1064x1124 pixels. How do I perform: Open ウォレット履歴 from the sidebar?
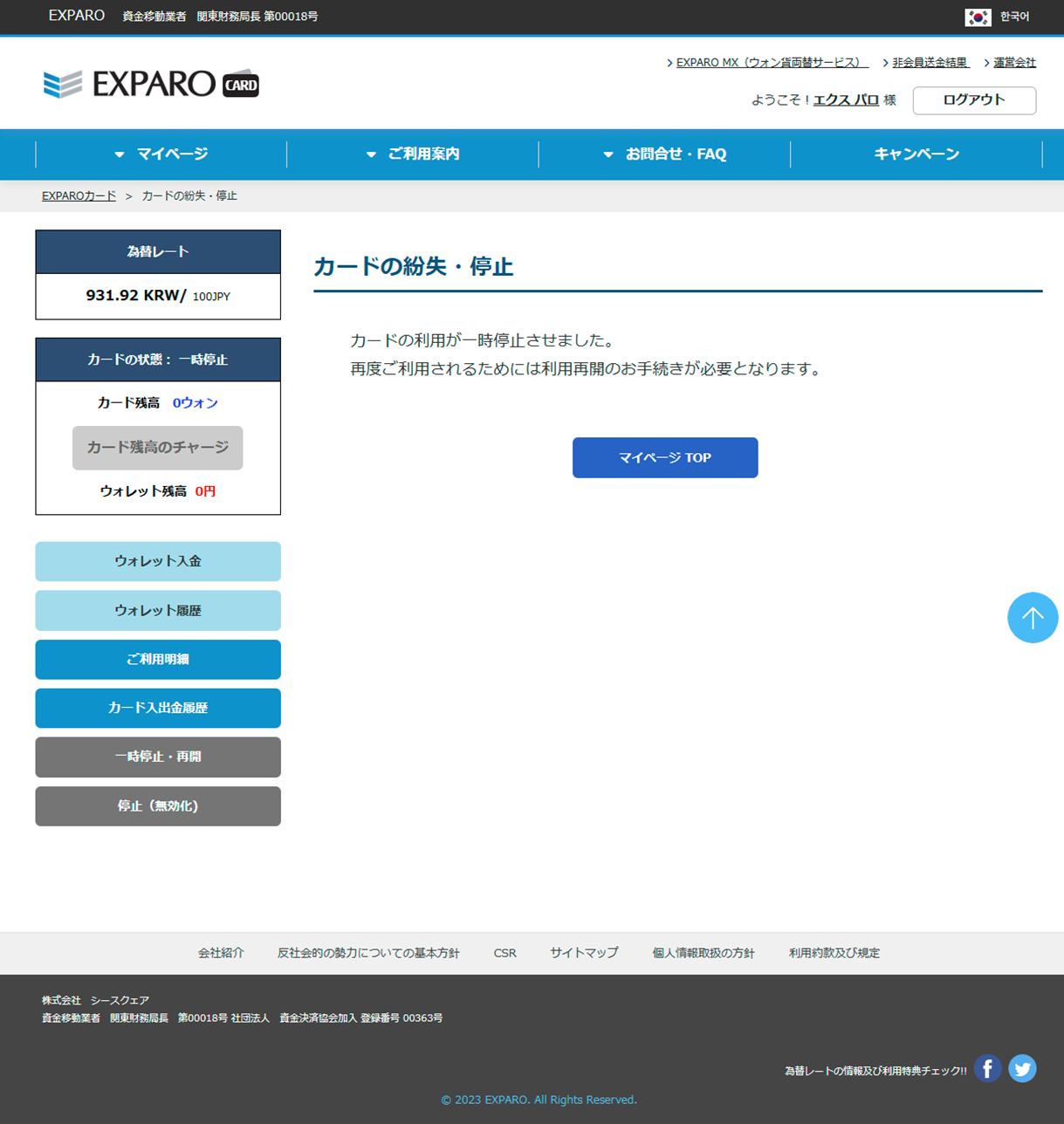(158, 611)
